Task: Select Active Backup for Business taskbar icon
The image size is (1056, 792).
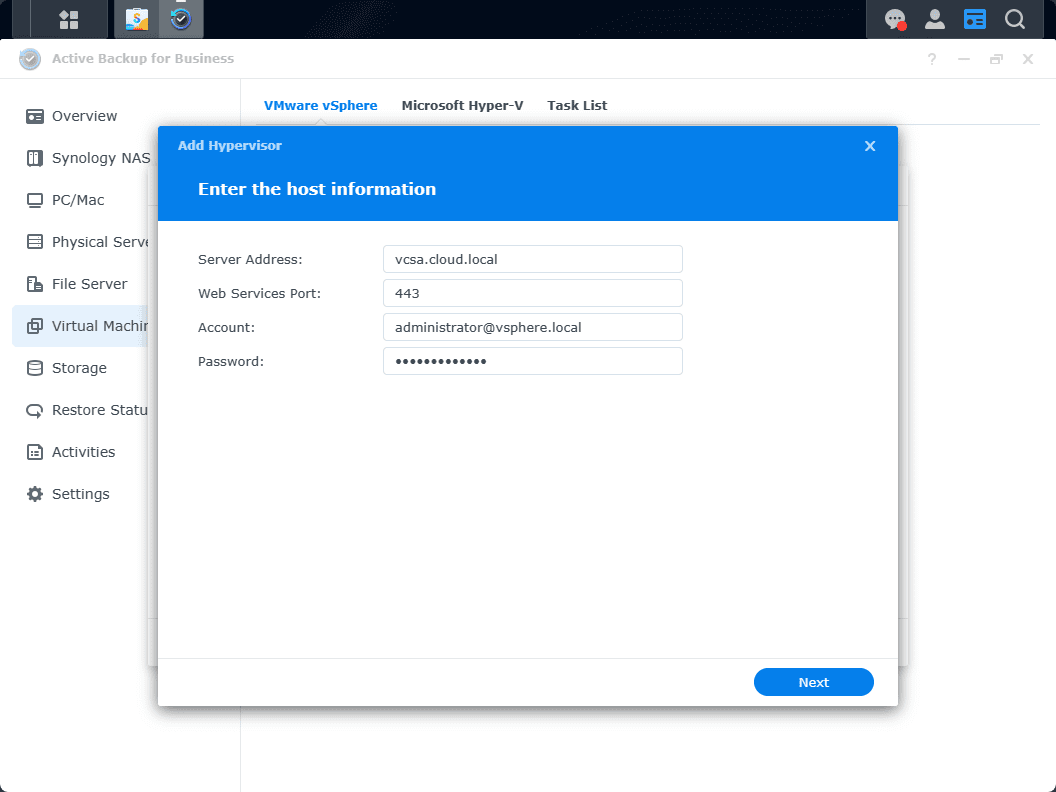Action: [180, 20]
